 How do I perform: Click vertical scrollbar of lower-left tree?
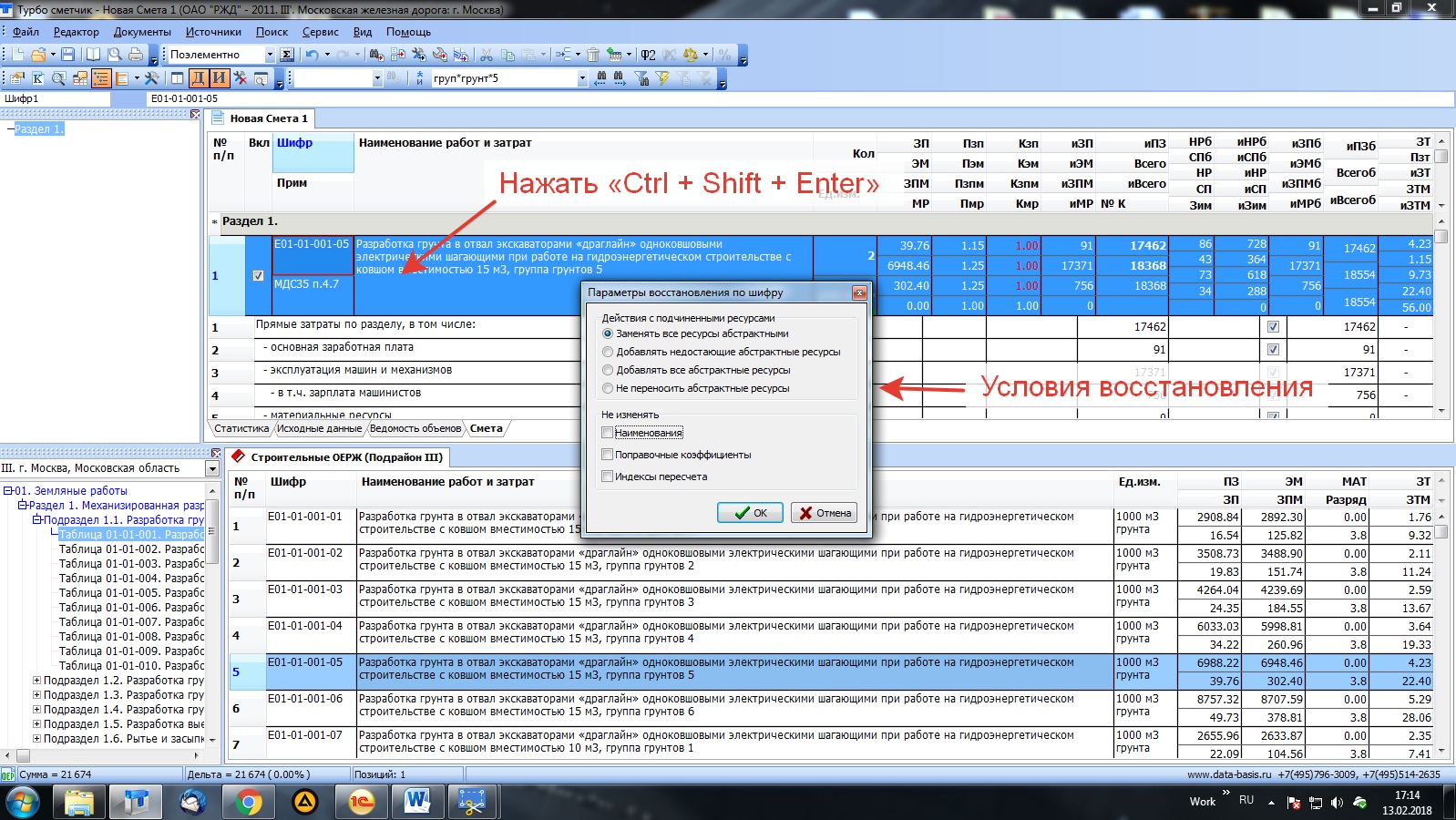(x=212, y=615)
